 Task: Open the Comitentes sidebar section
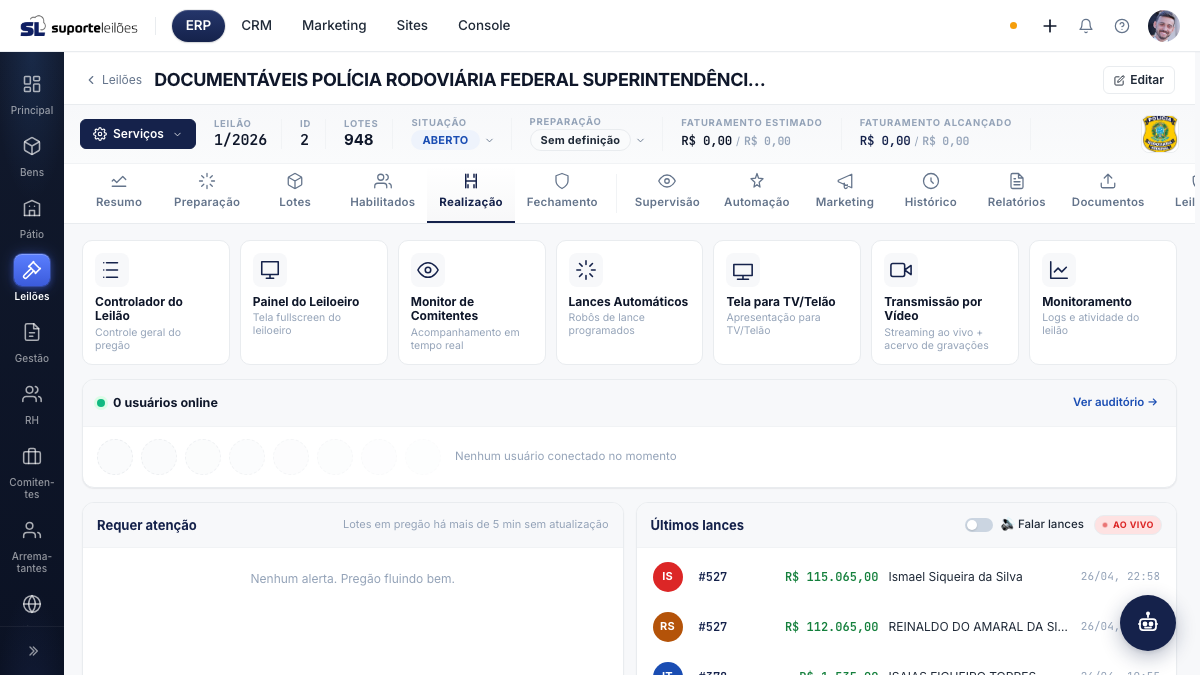[32, 471]
